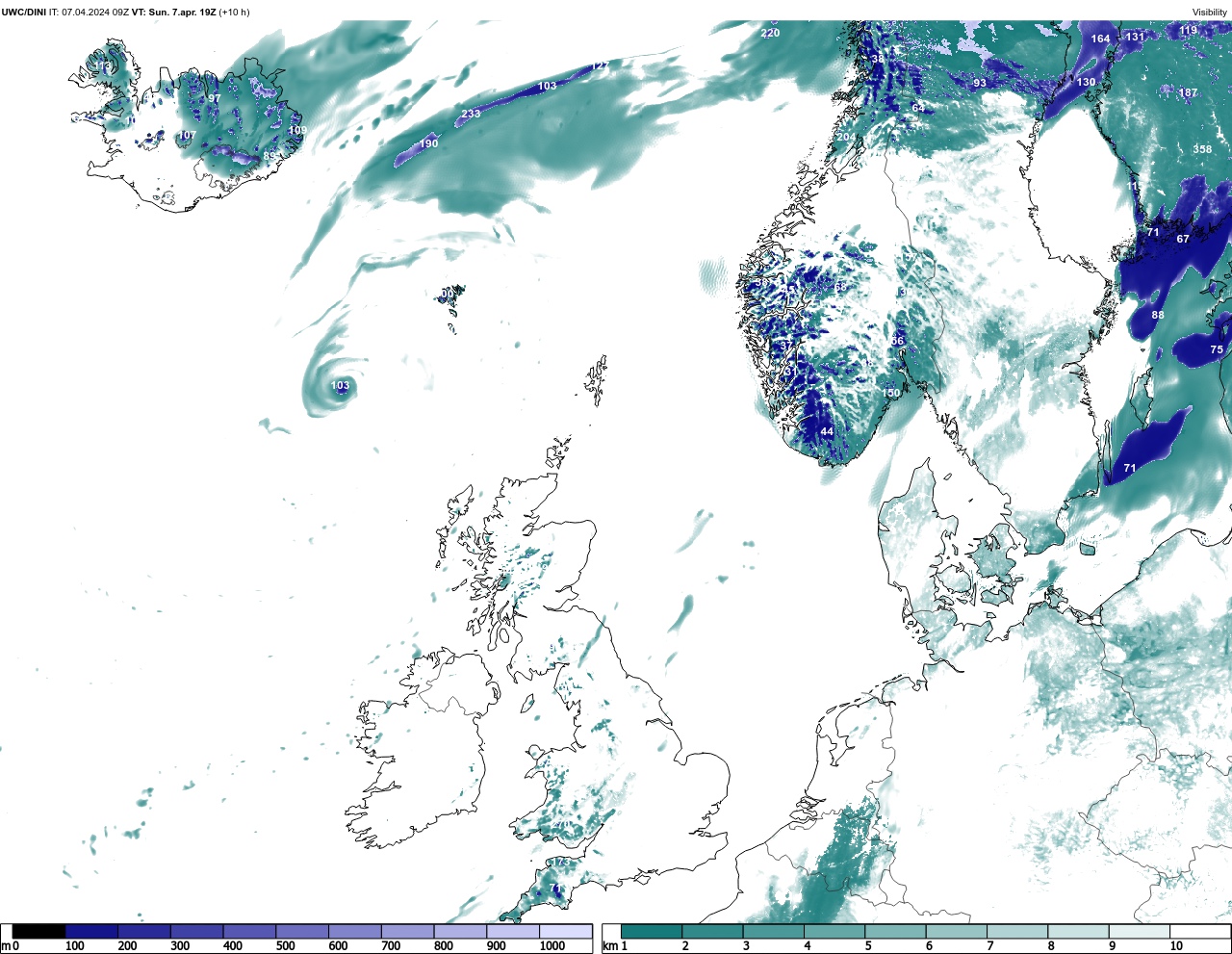
Task: Click the '358' value over Finland
Action: [1202, 149]
